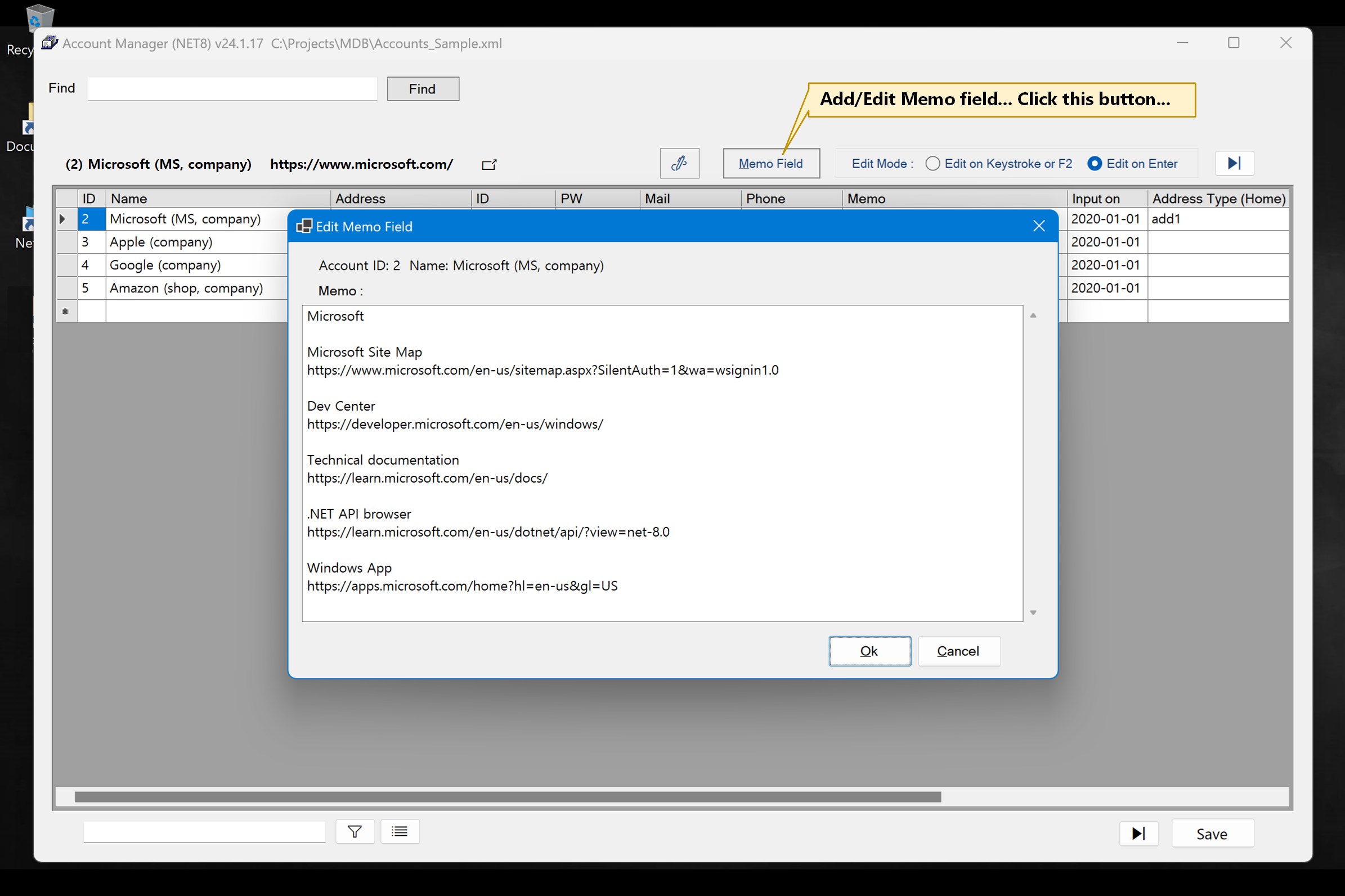1345x896 pixels.
Task: Select the 'Apple (company)' name cell
Action: point(196,242)
